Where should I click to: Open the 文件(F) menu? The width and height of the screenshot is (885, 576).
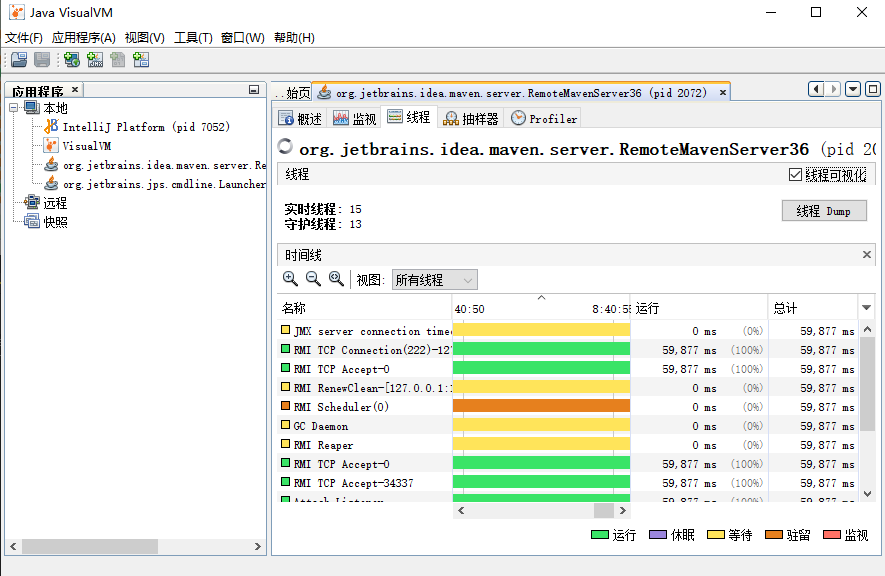[x=24, y=38]
